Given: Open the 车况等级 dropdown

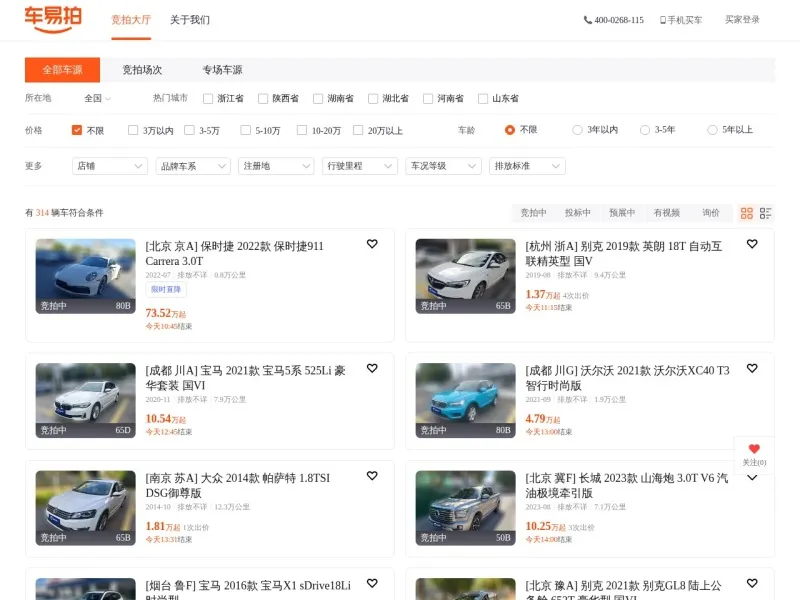Looking at the screenshot, I should [x=443, y=166].
